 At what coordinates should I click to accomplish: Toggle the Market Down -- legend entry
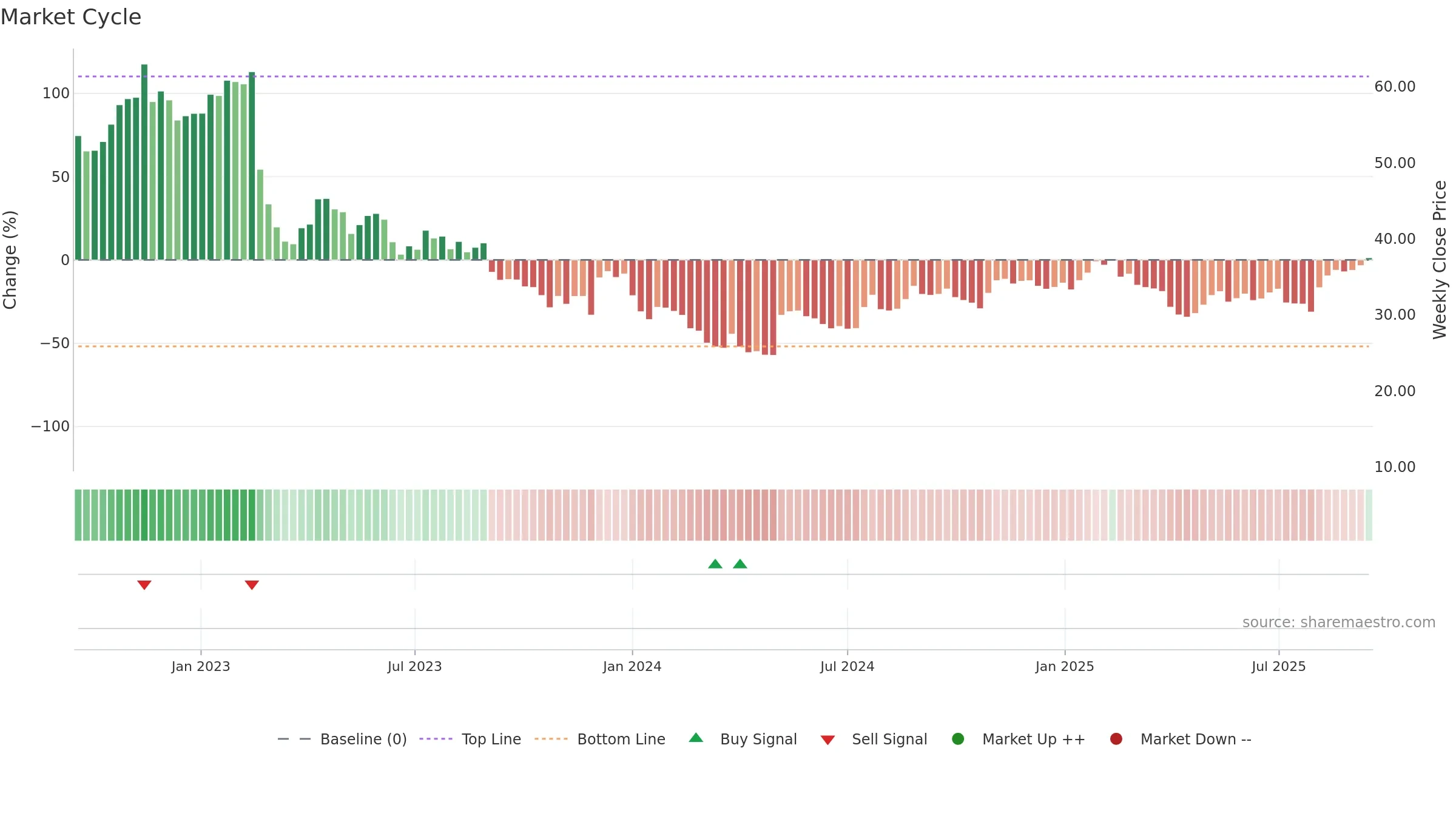coord(1181,739)
